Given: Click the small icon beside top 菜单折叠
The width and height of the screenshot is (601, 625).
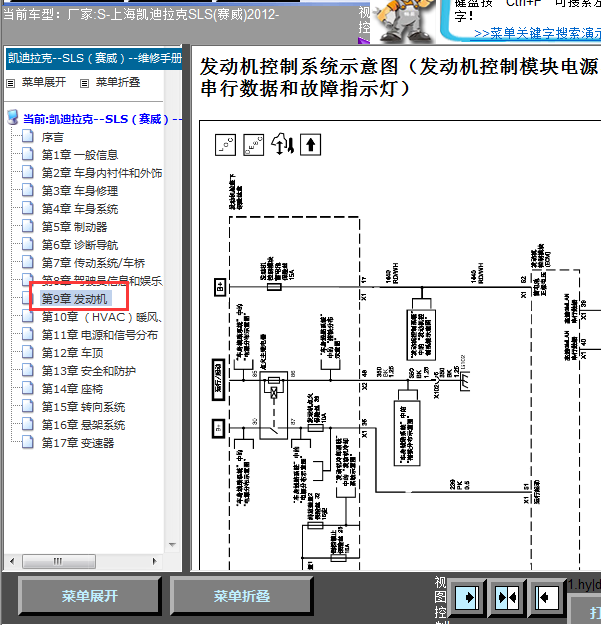Looking at the screenshot, I should (84, 83).
